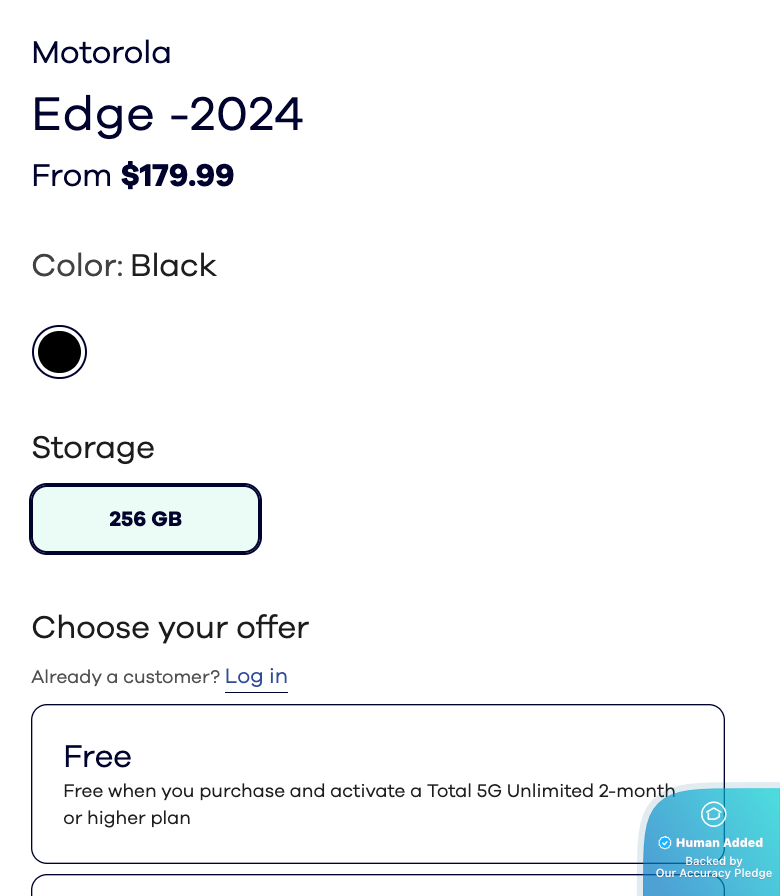Open the Log in link
Screen dimensions: 780x896
pos(256,677)
